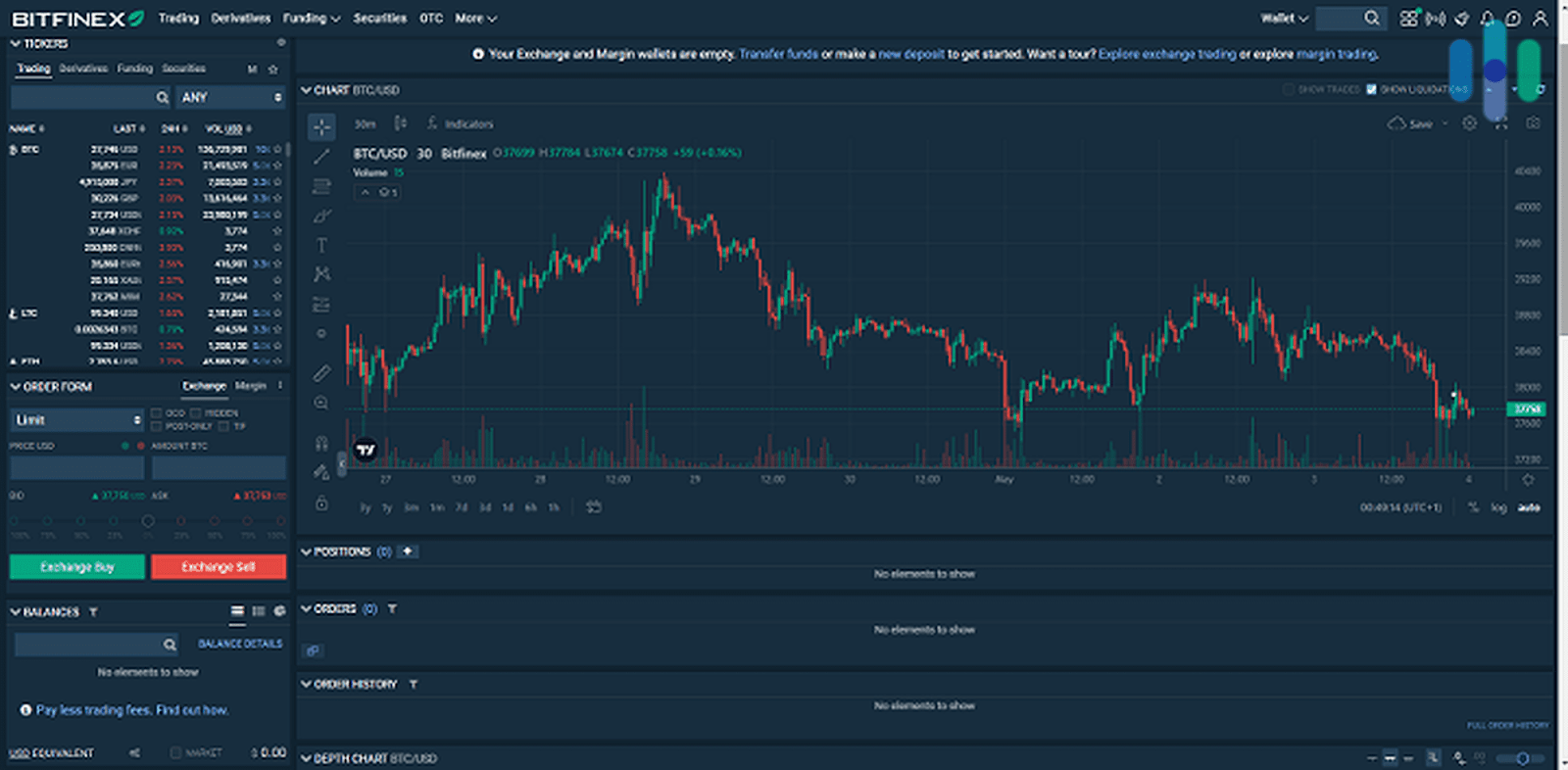This screenshot has height=770, width=1568.
Task: Click the Exchange Sell button
Action: point(219,567)
